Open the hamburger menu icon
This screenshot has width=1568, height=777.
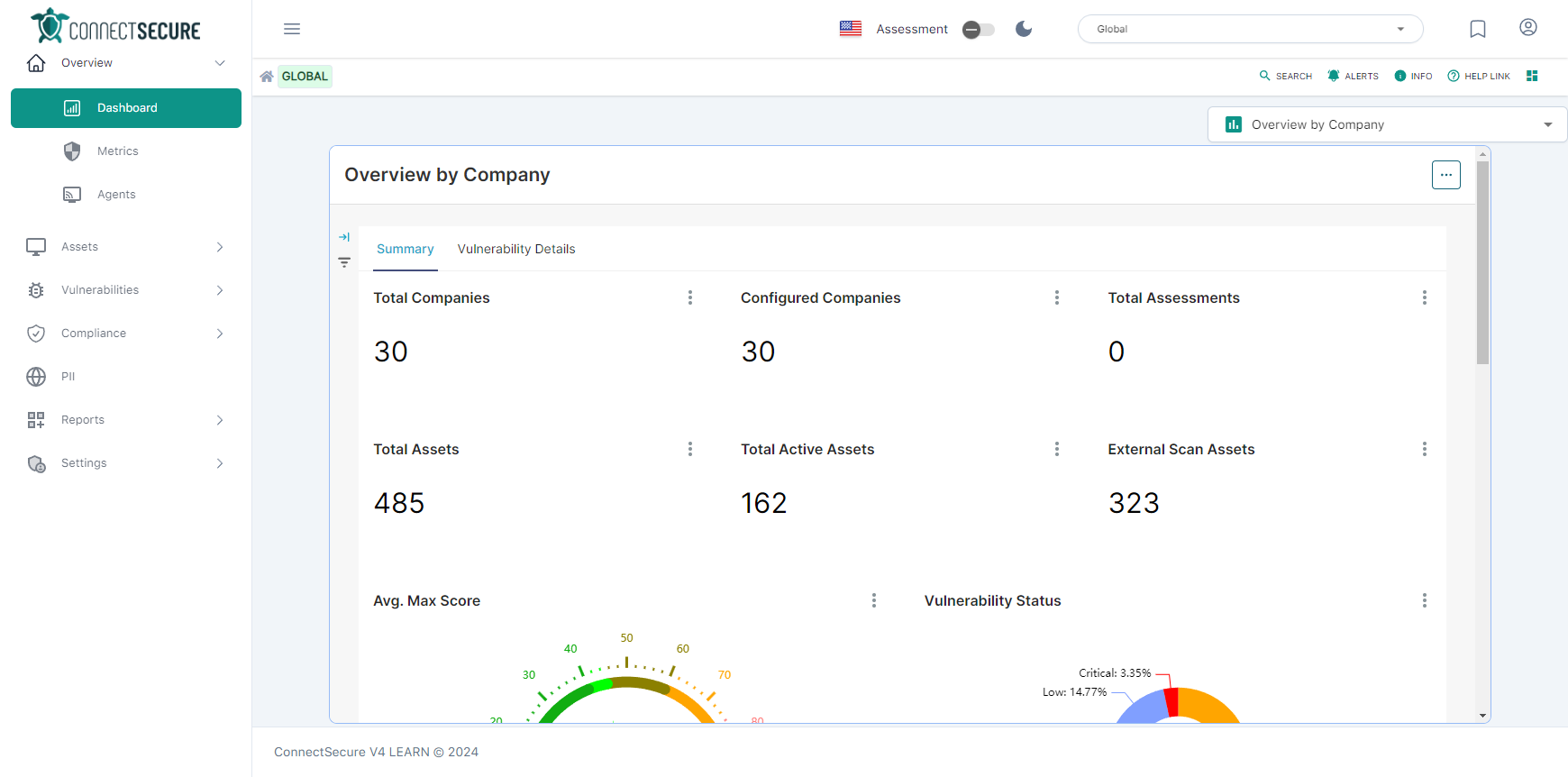(292, 29)
